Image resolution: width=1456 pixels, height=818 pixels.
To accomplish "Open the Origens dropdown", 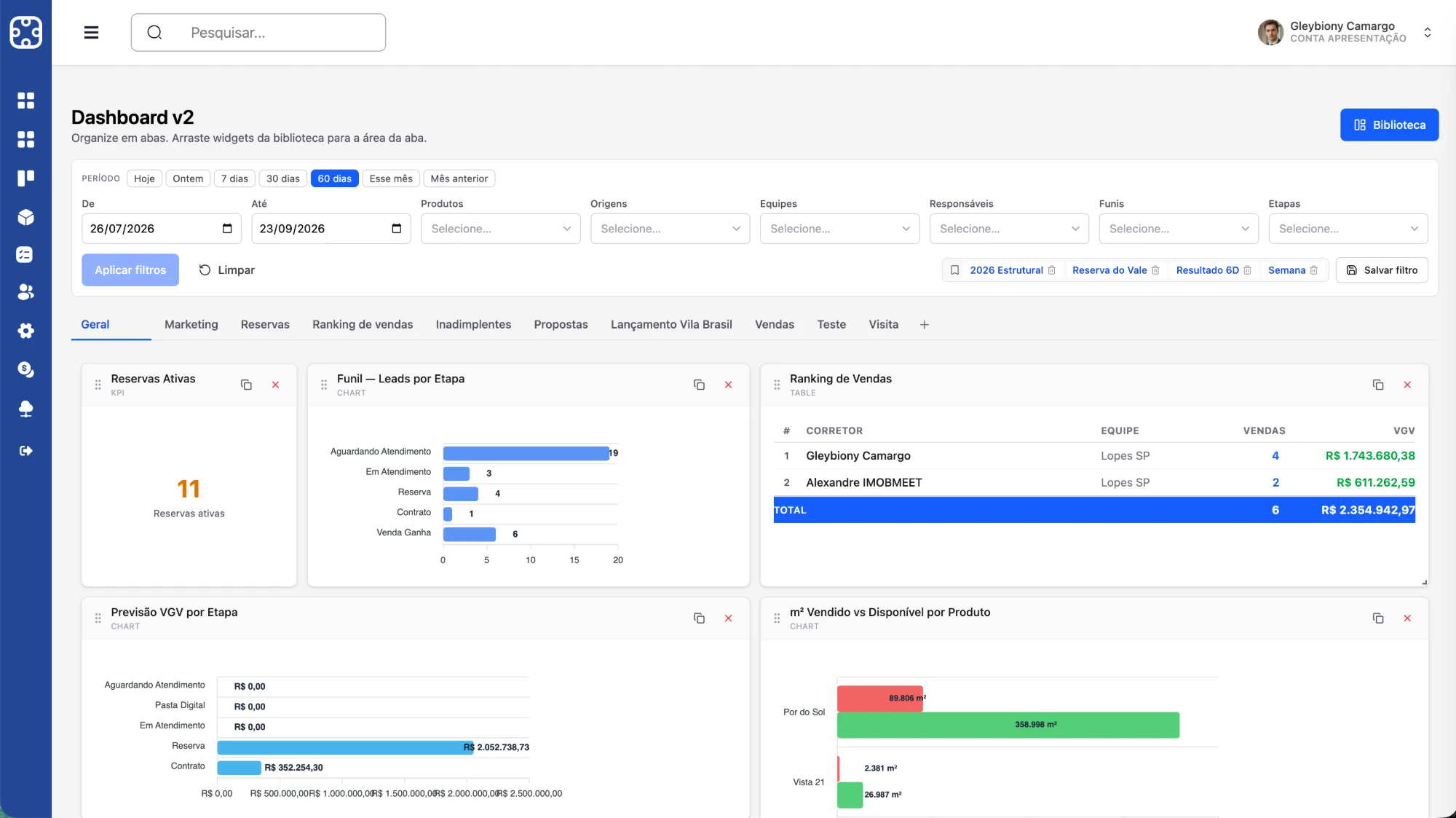I will tap(670, 229).
